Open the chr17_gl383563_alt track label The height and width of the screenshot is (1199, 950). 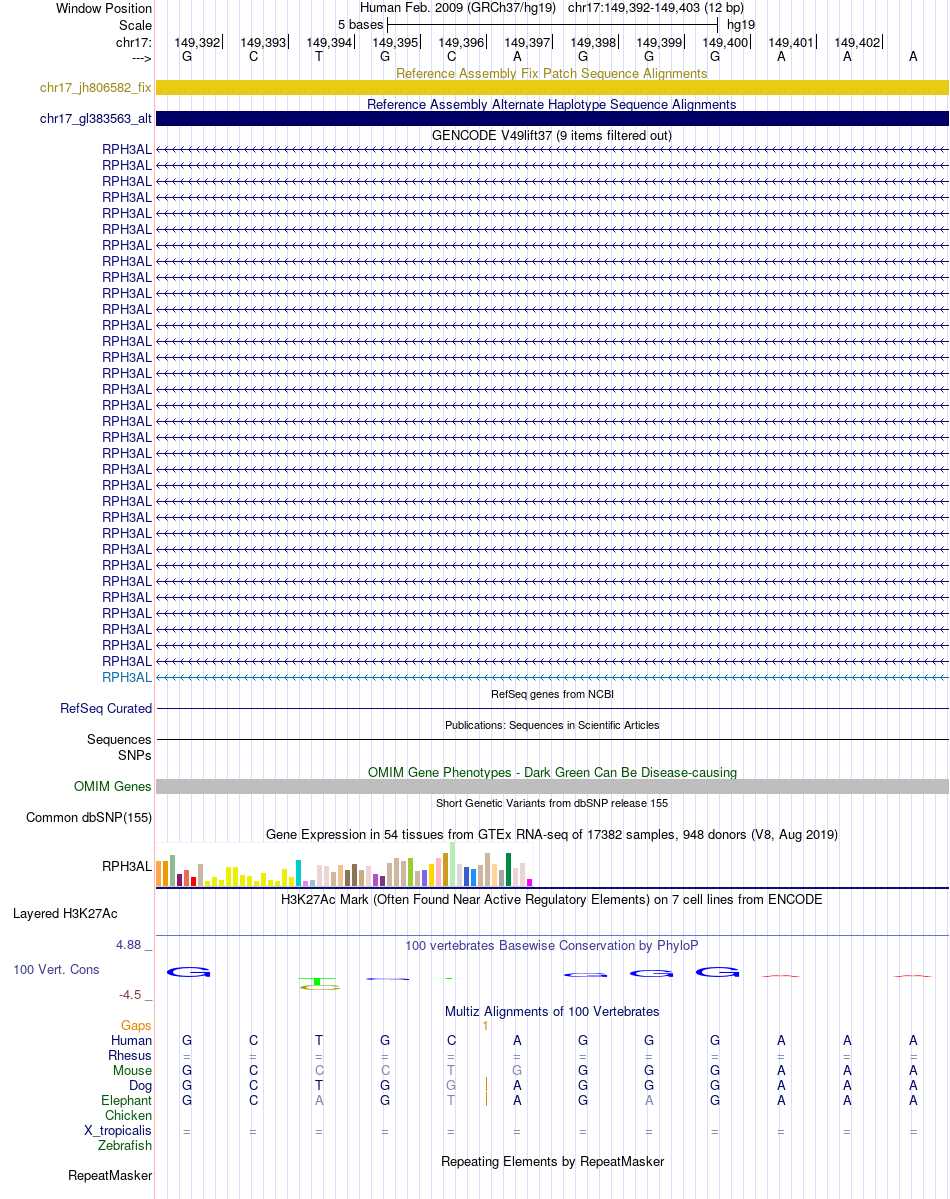96,119
